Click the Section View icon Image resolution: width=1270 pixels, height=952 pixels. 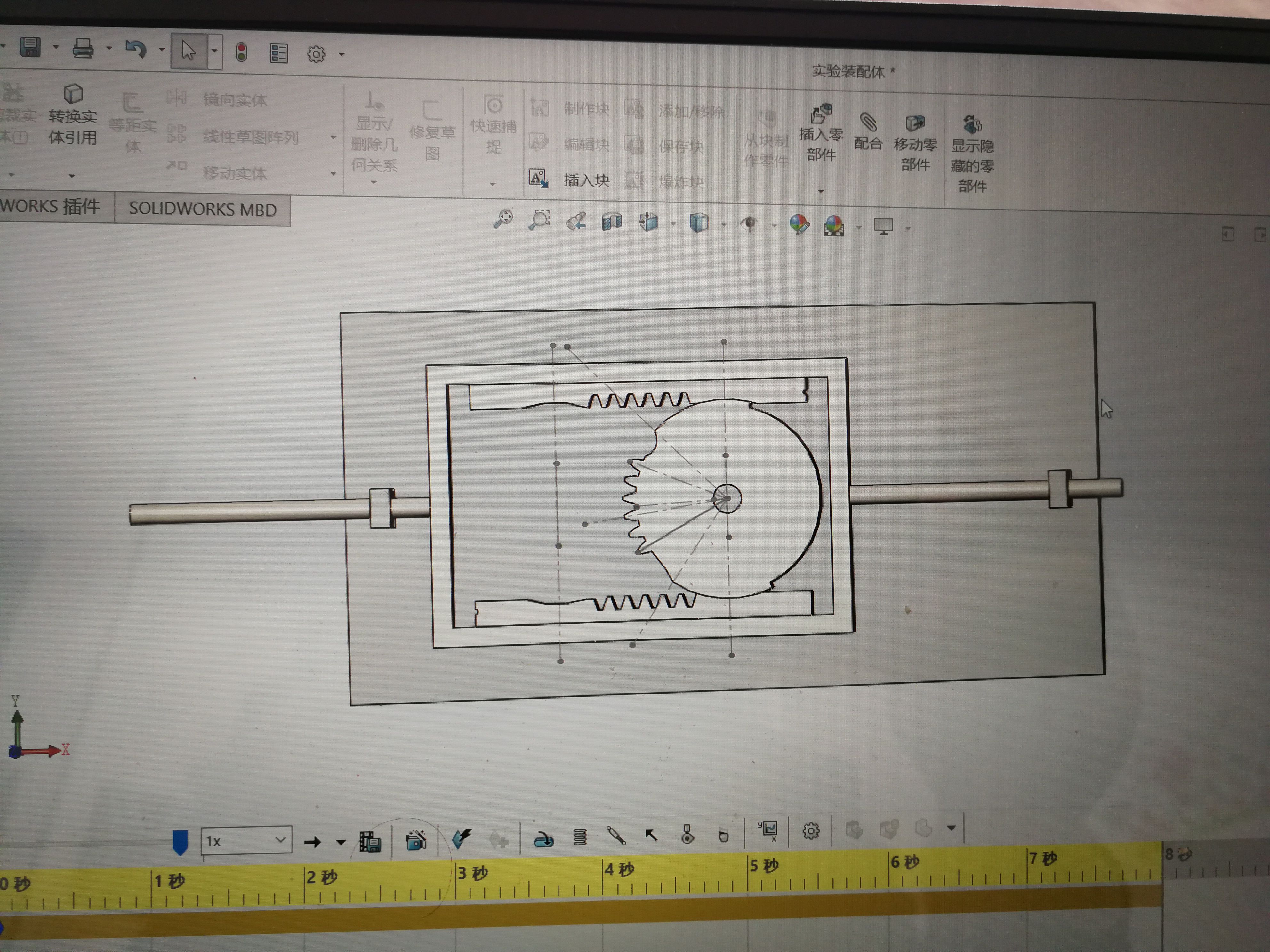point(612,221)
